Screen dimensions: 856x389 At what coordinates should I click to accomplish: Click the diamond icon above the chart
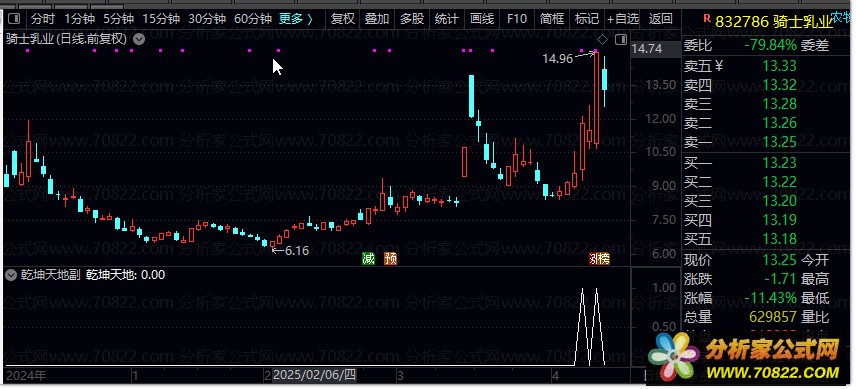coord(602,40)
